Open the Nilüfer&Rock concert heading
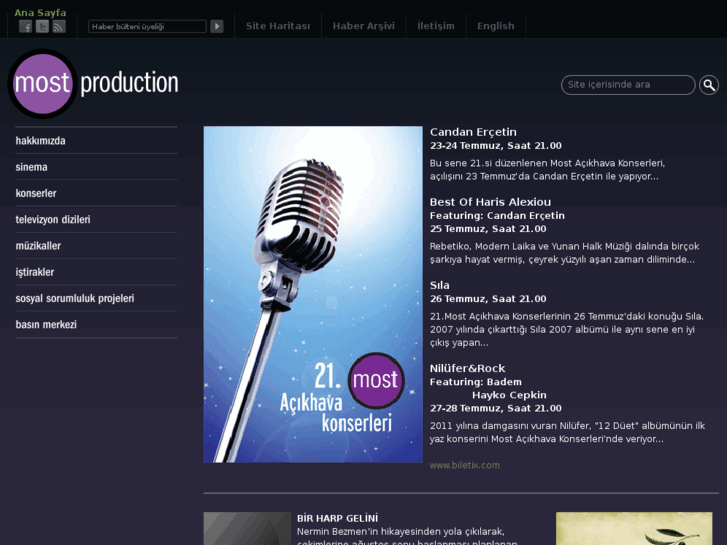Image resolution: width=727 pixels, height=545 pixels. 467,368
